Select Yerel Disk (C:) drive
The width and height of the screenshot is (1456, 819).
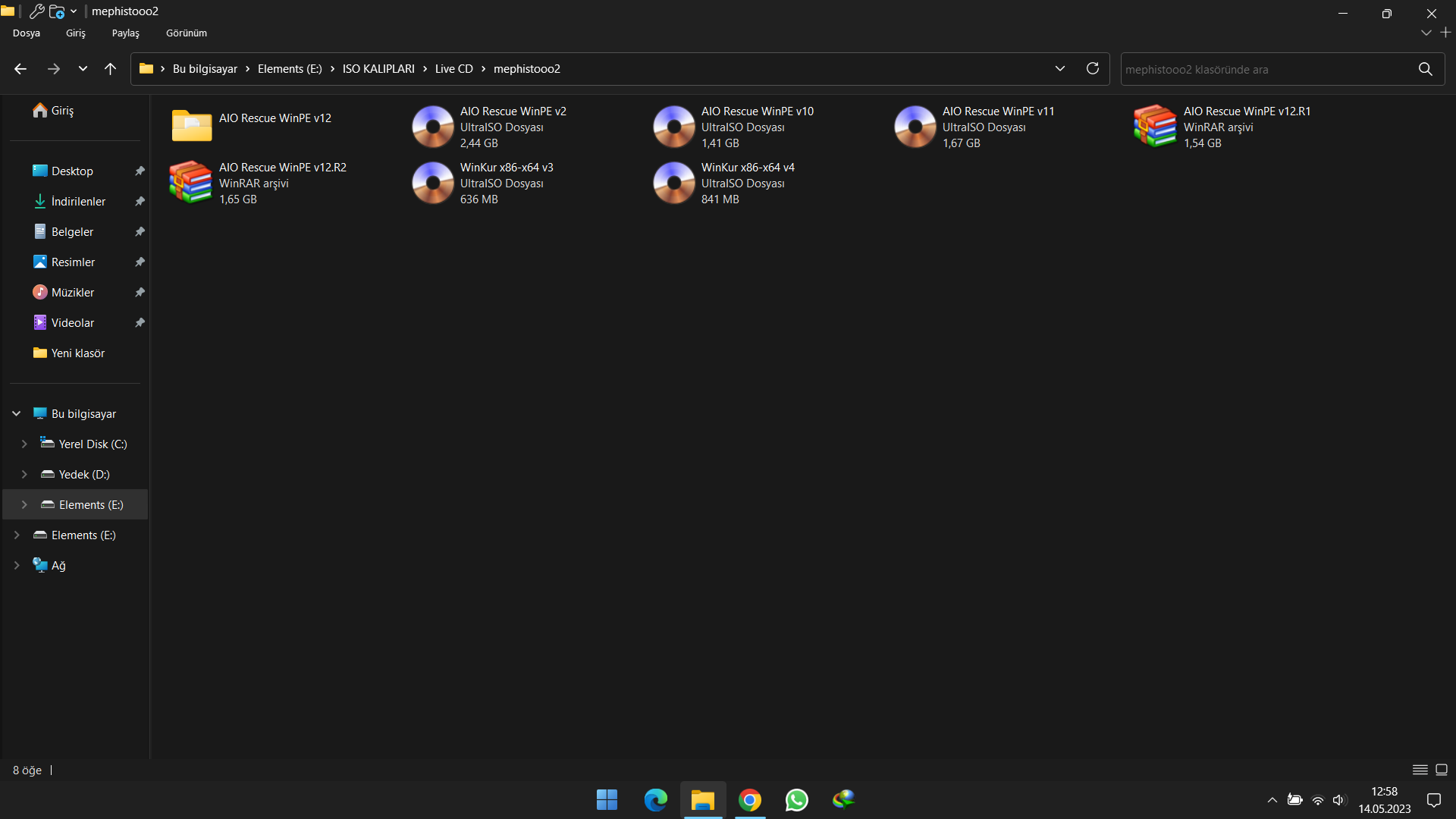pyautogui.click(x=83, y=444)
